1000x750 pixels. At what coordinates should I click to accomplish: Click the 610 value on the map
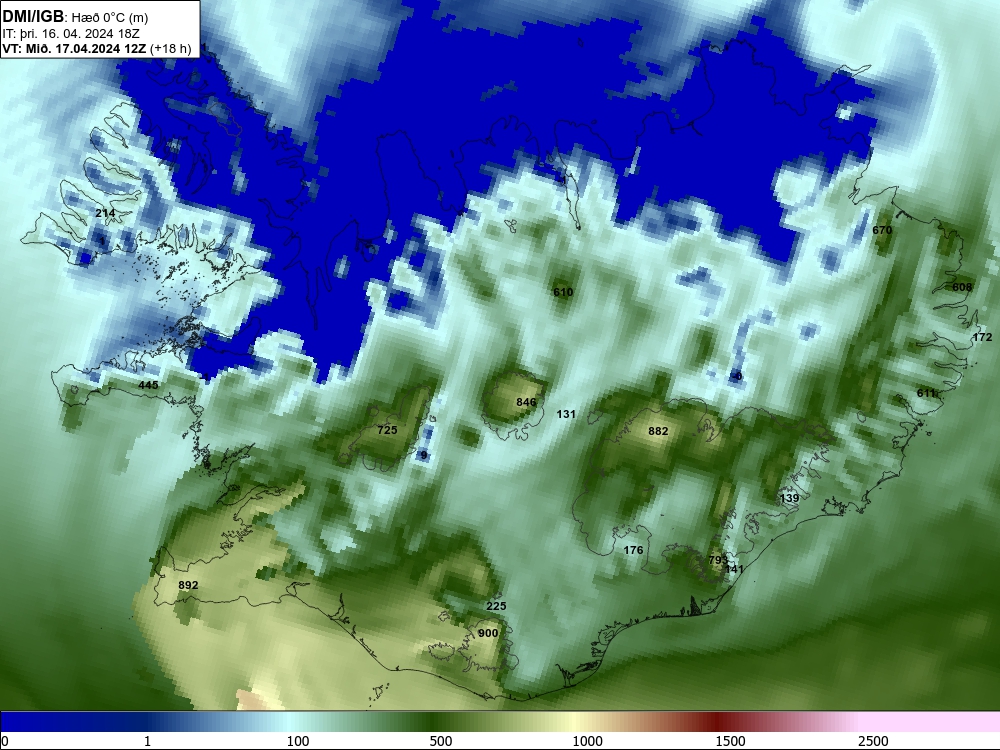tap(562, 292)
